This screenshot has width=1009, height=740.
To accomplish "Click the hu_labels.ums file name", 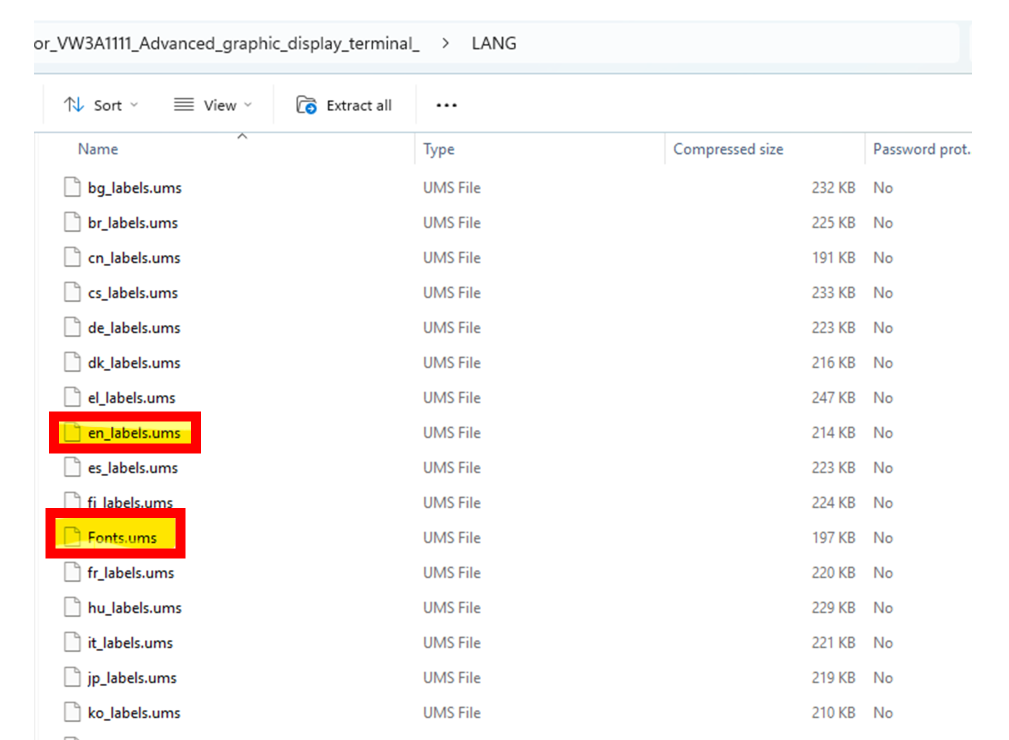I will click(134, 608).
